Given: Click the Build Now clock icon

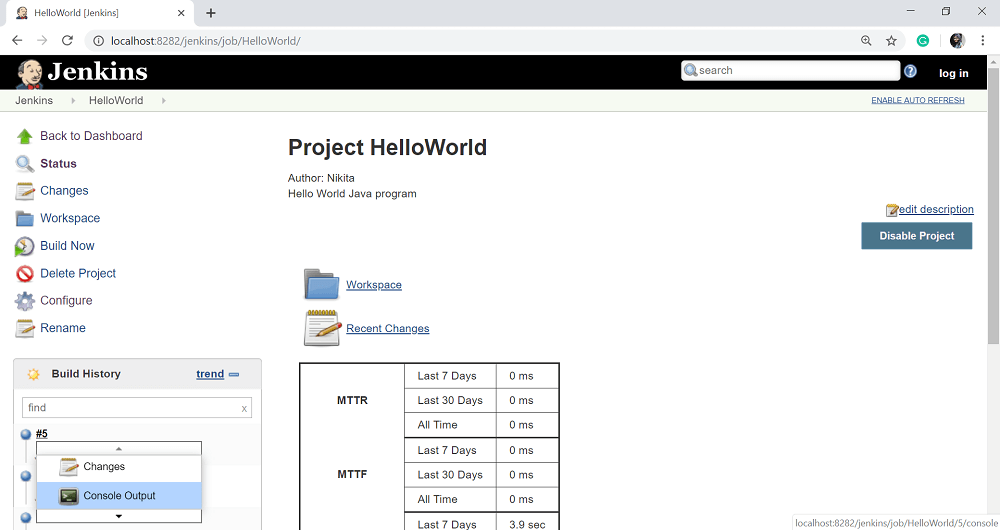Looking at the screenshot, I should (24, 246).
